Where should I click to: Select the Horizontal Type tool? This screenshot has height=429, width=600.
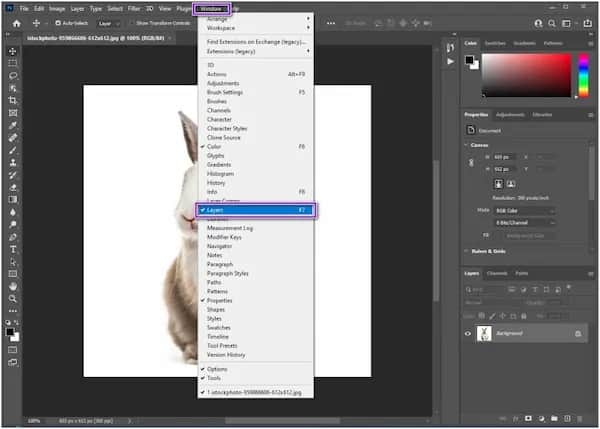(13, 250)
